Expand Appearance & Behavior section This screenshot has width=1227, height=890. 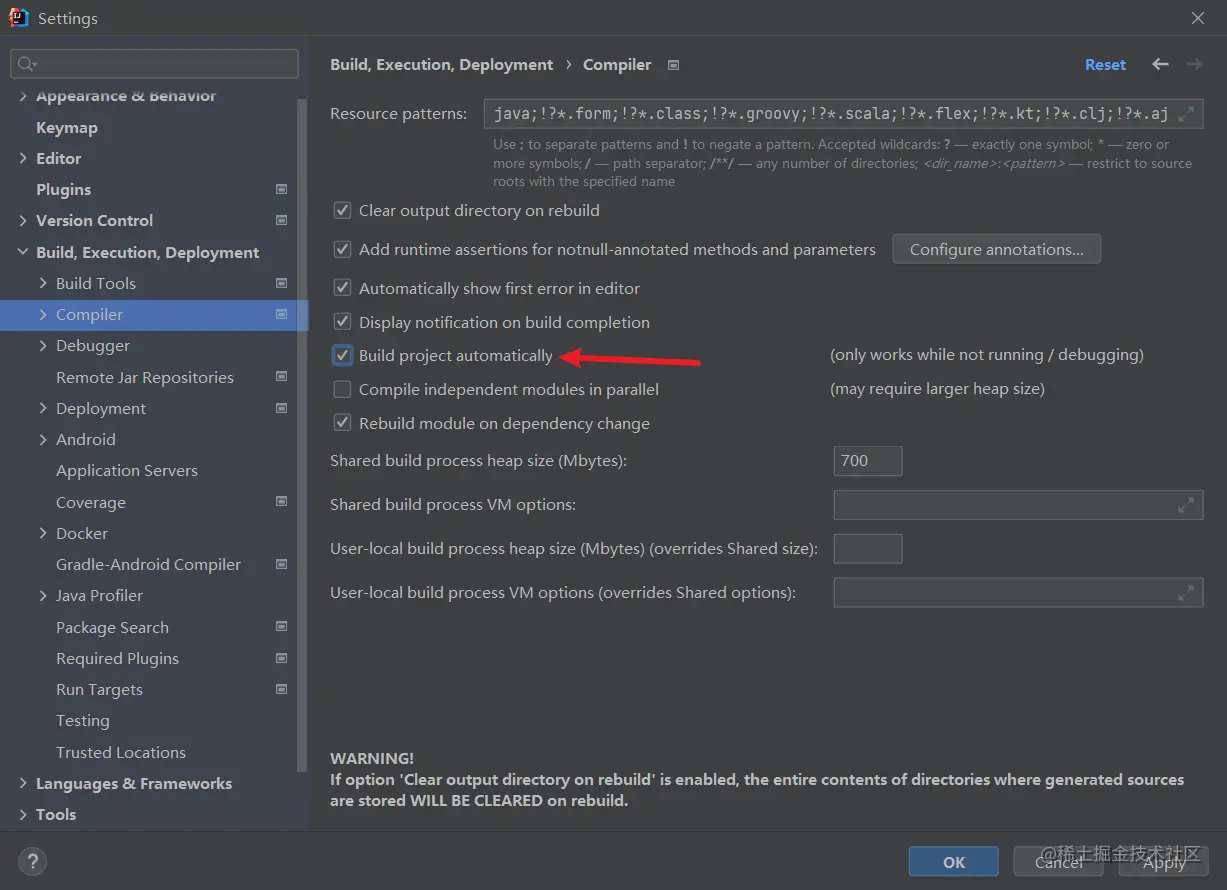(x=23, y=96)
